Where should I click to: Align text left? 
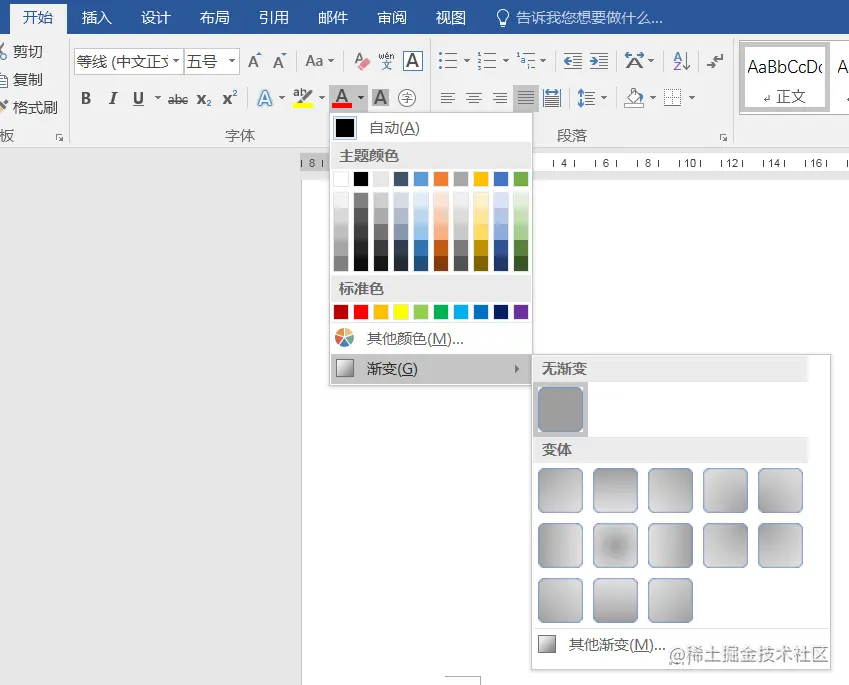(x=448, y=98)
